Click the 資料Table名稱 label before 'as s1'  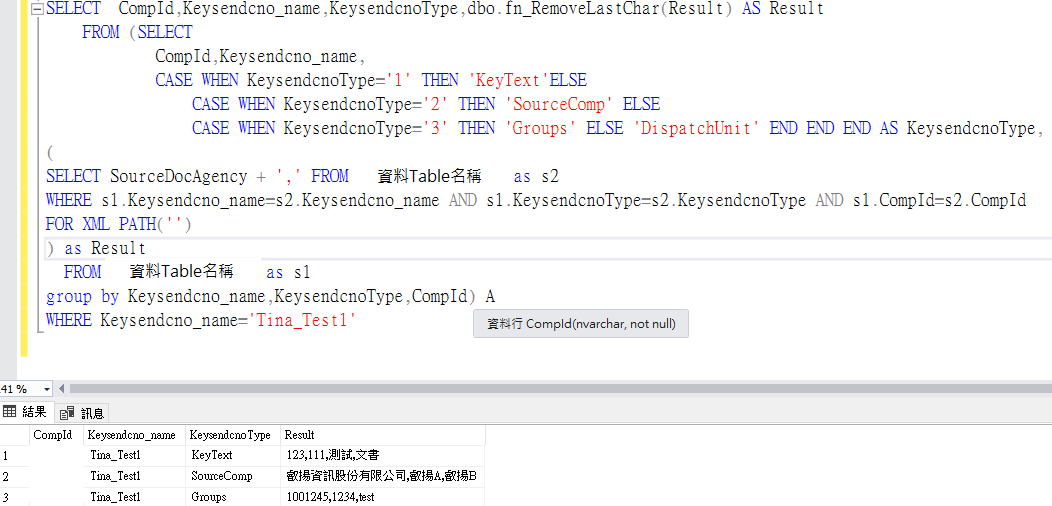coord(181,271)
